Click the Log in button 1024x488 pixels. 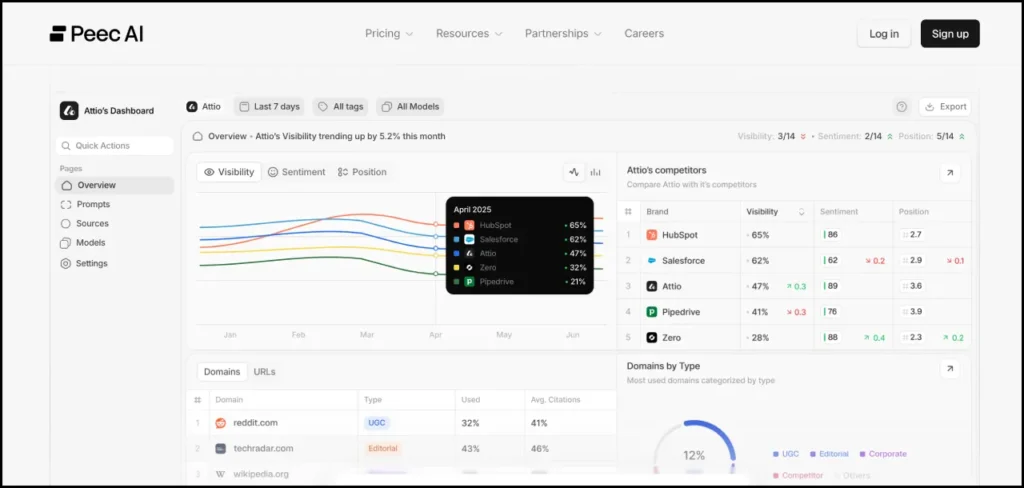click(x=884, y=34)
